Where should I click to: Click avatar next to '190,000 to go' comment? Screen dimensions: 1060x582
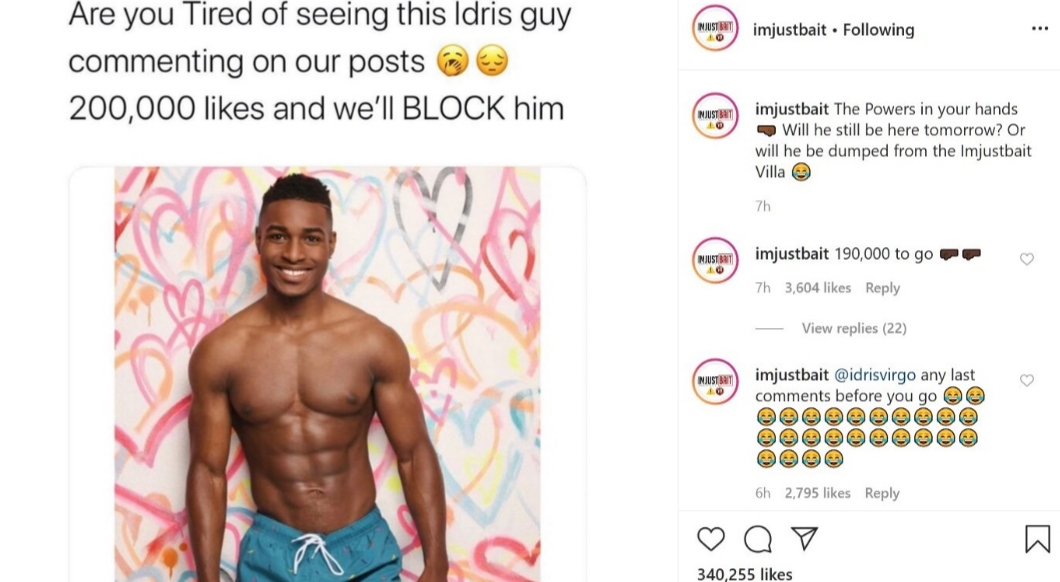715,260
